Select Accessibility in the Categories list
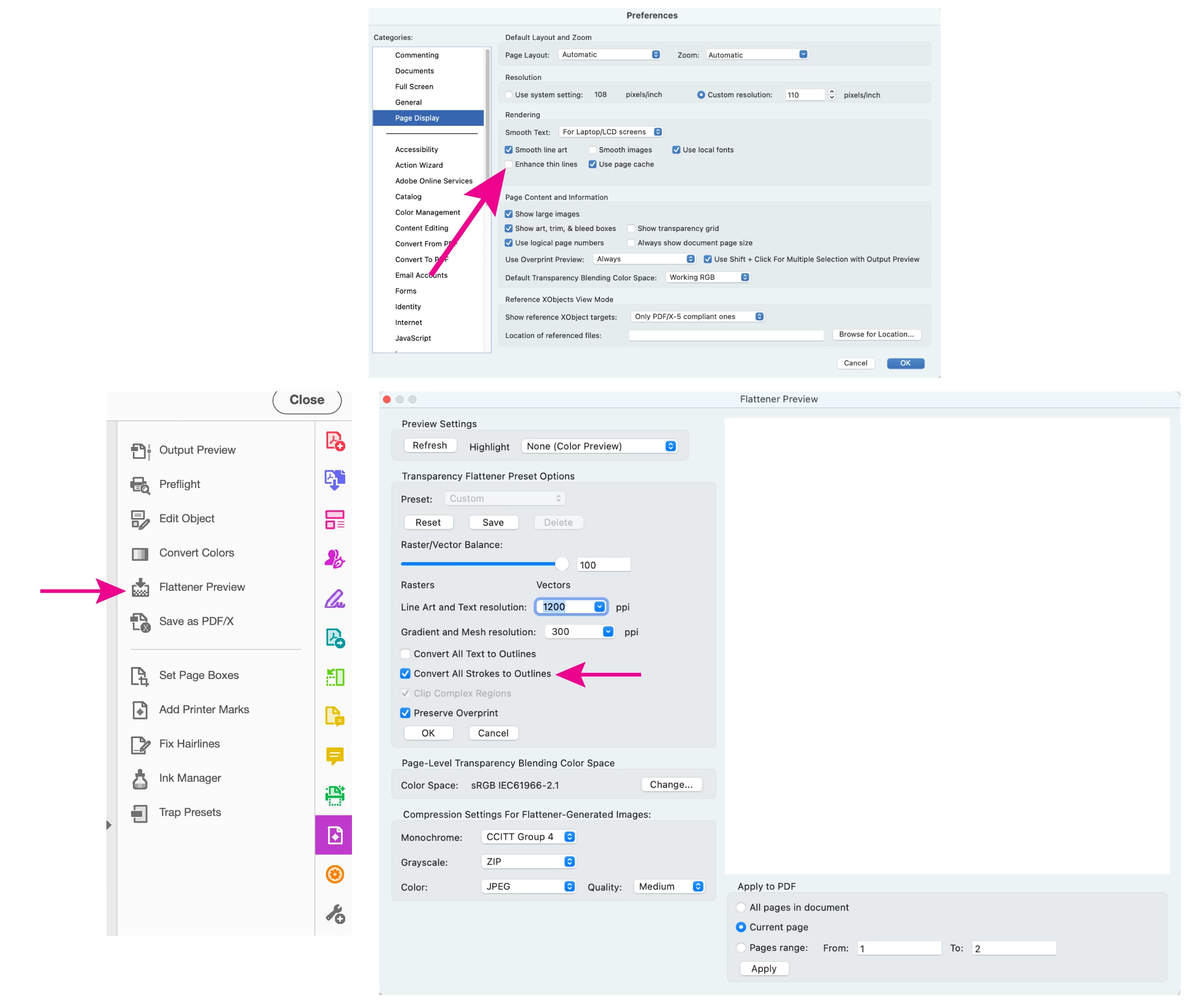1196x1008 pixels. coord(416,149)
